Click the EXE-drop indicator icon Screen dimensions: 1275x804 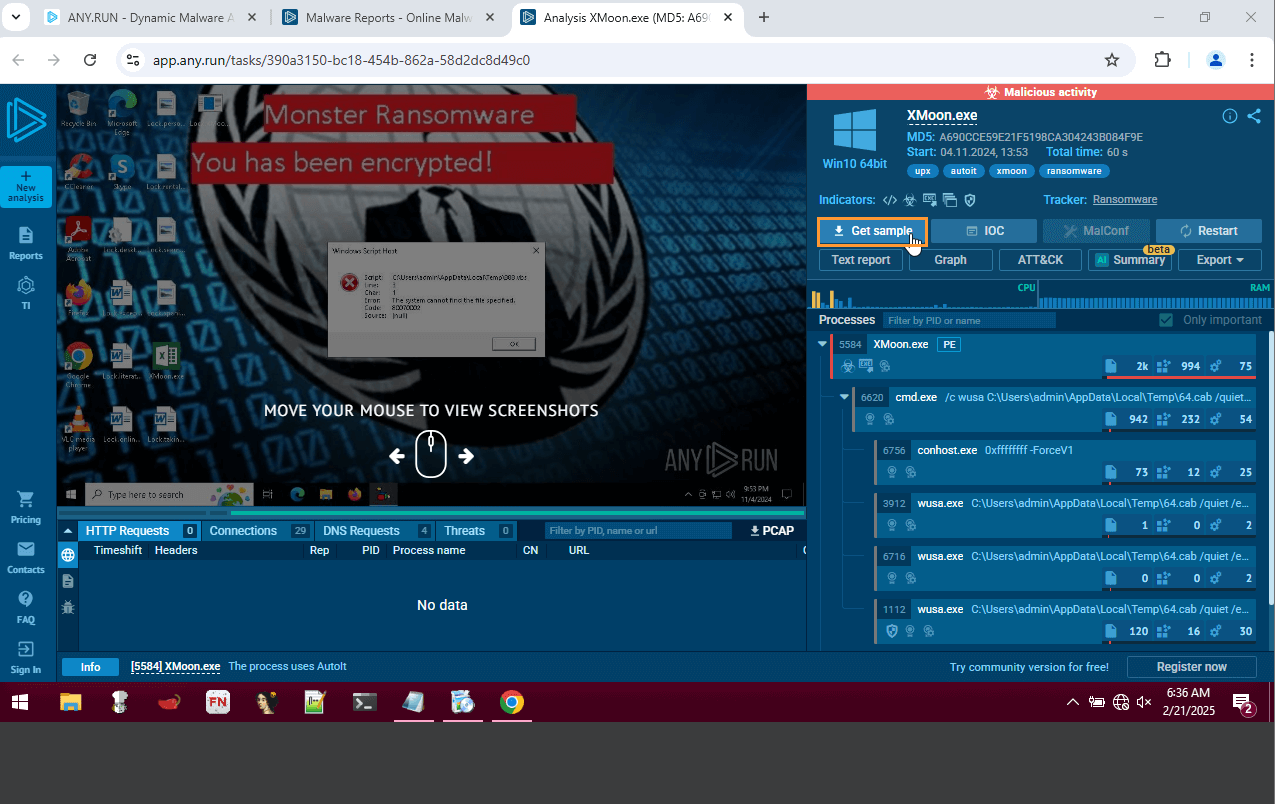pyautogui.click(x=929, y=200)
